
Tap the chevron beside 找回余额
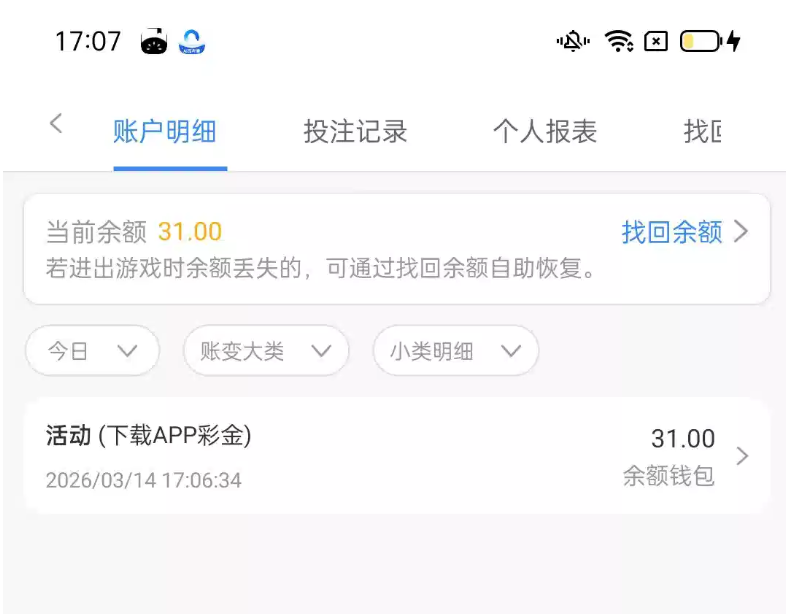[x=741, y=232]
